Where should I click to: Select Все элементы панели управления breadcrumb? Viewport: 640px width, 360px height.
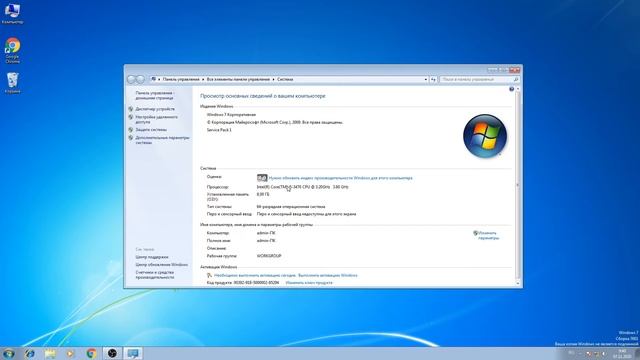tap(238, 80)
